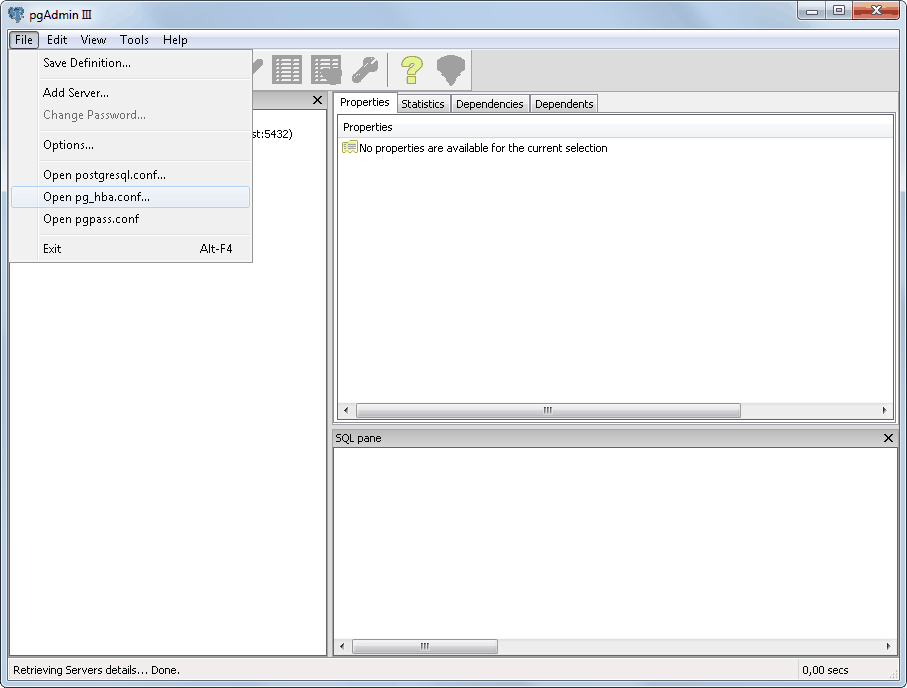Choose Open pgpass.conf from File menu
The width and height of the screenshot is (907, 688).
(91, 219)
